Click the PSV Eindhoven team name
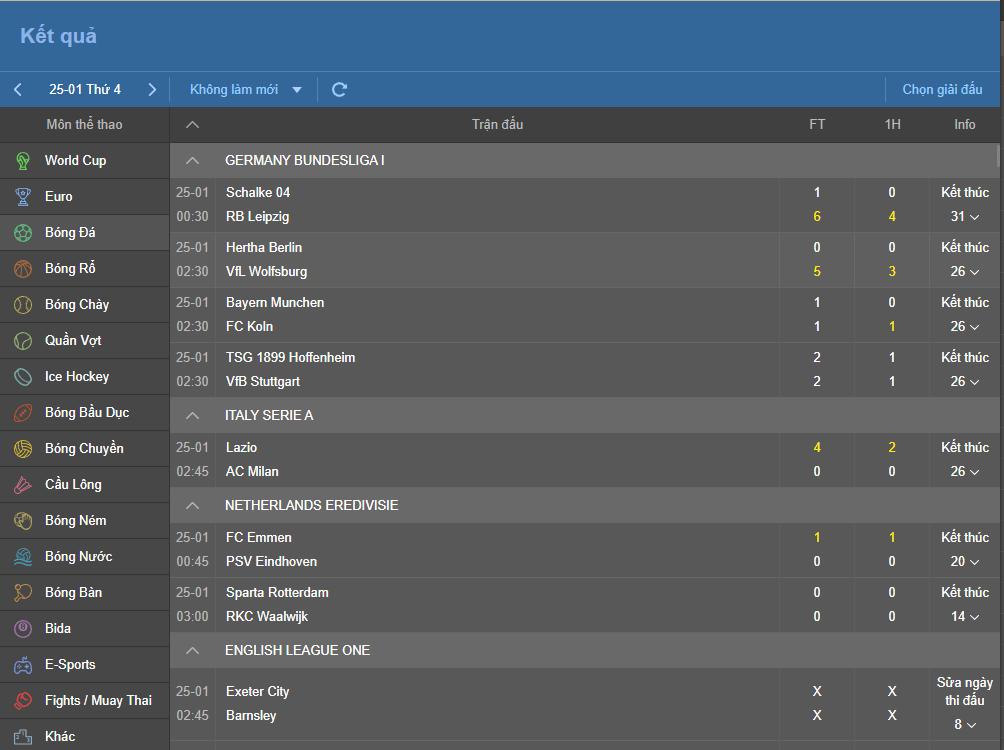 tap(271, 562)
